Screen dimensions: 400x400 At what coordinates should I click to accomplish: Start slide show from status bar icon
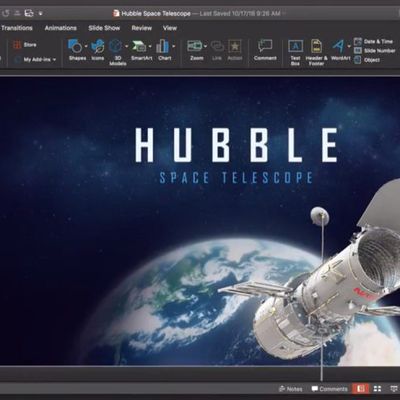click(x=394, y=389)
